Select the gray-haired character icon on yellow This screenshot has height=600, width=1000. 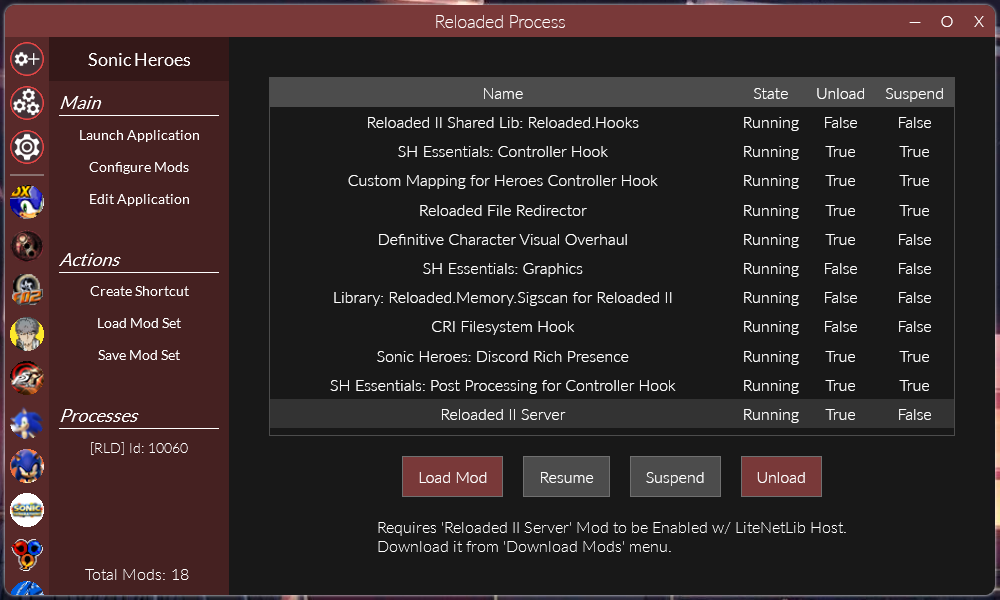coord(27,333)
